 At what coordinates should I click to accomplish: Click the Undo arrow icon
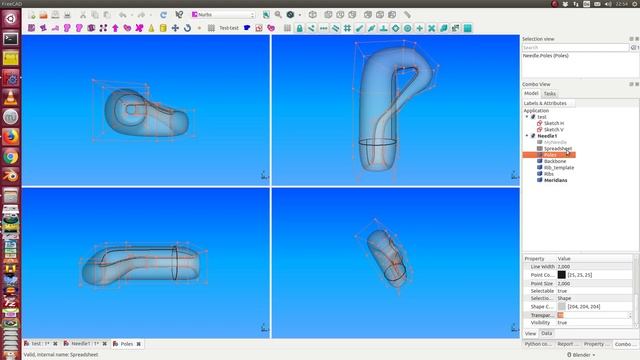tap(122, 15)
